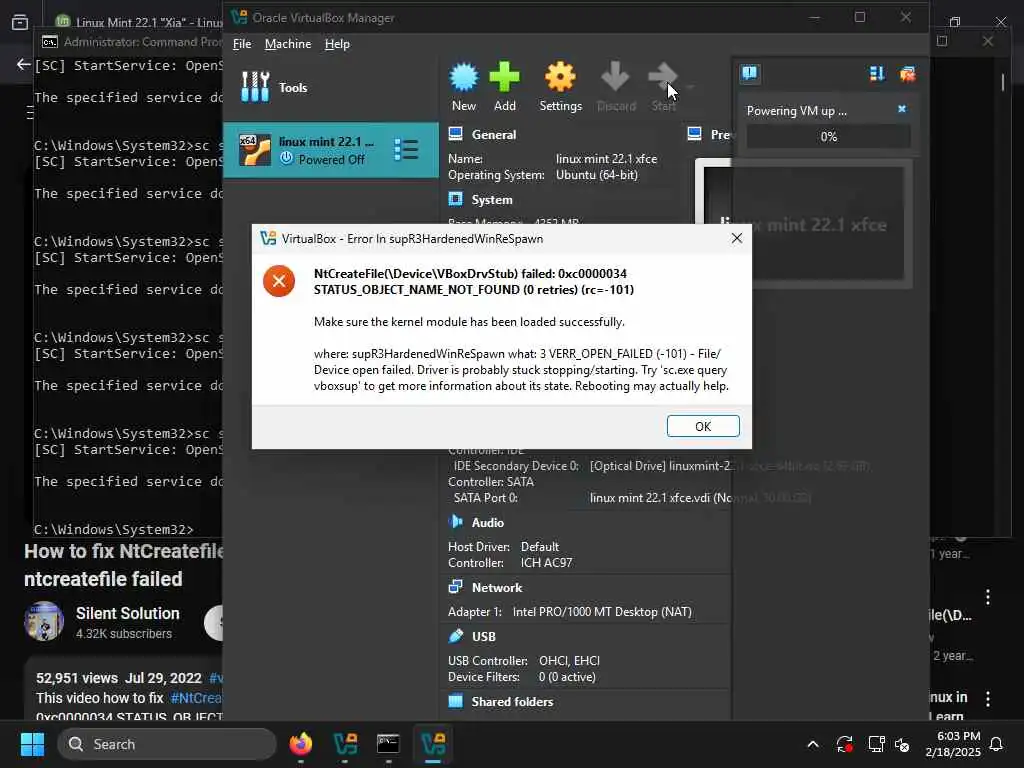Click the Audio speaker icon
This screenshot has height=768, width=1024.
[x=456, y=522]
